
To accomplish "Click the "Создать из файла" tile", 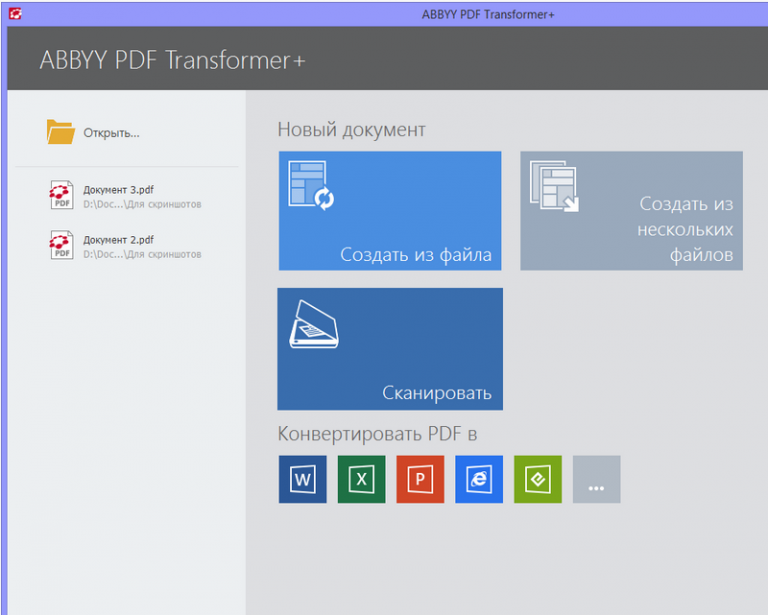I will (x=390, y=211).
